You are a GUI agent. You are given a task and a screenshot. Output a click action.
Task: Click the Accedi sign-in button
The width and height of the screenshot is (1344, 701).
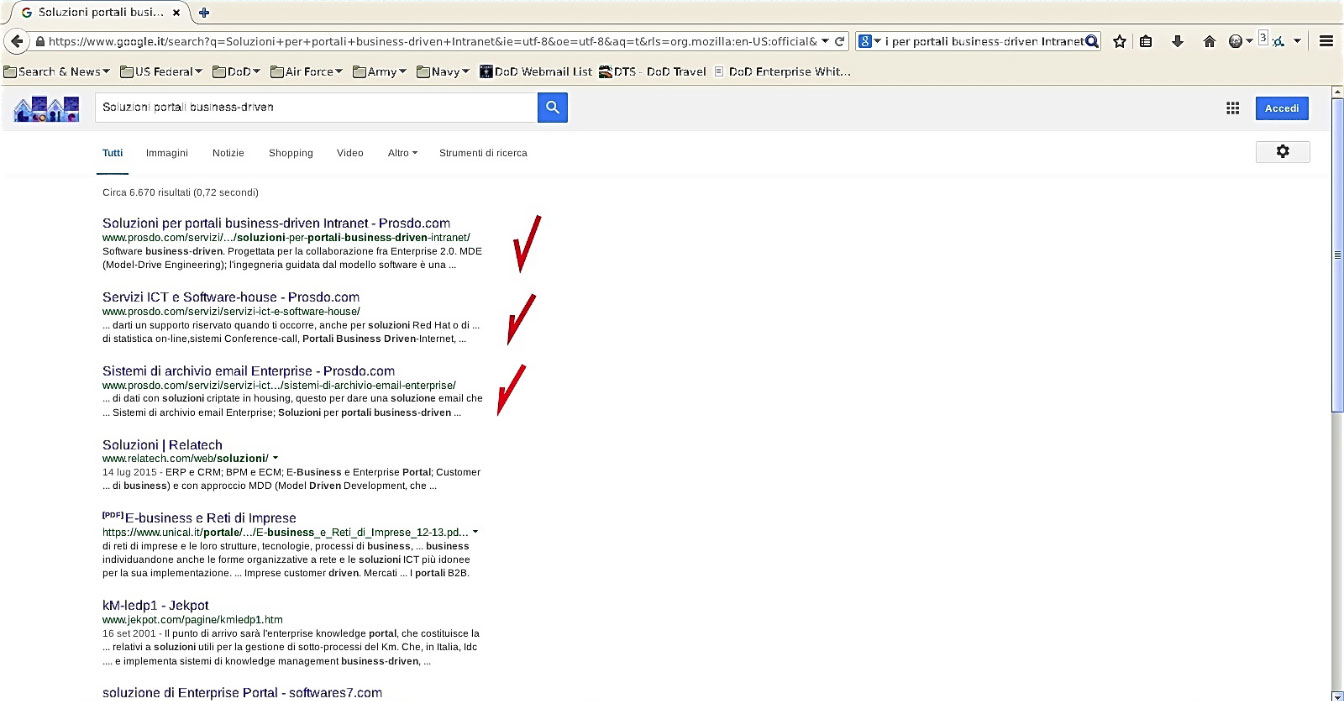pos(1282,108)
